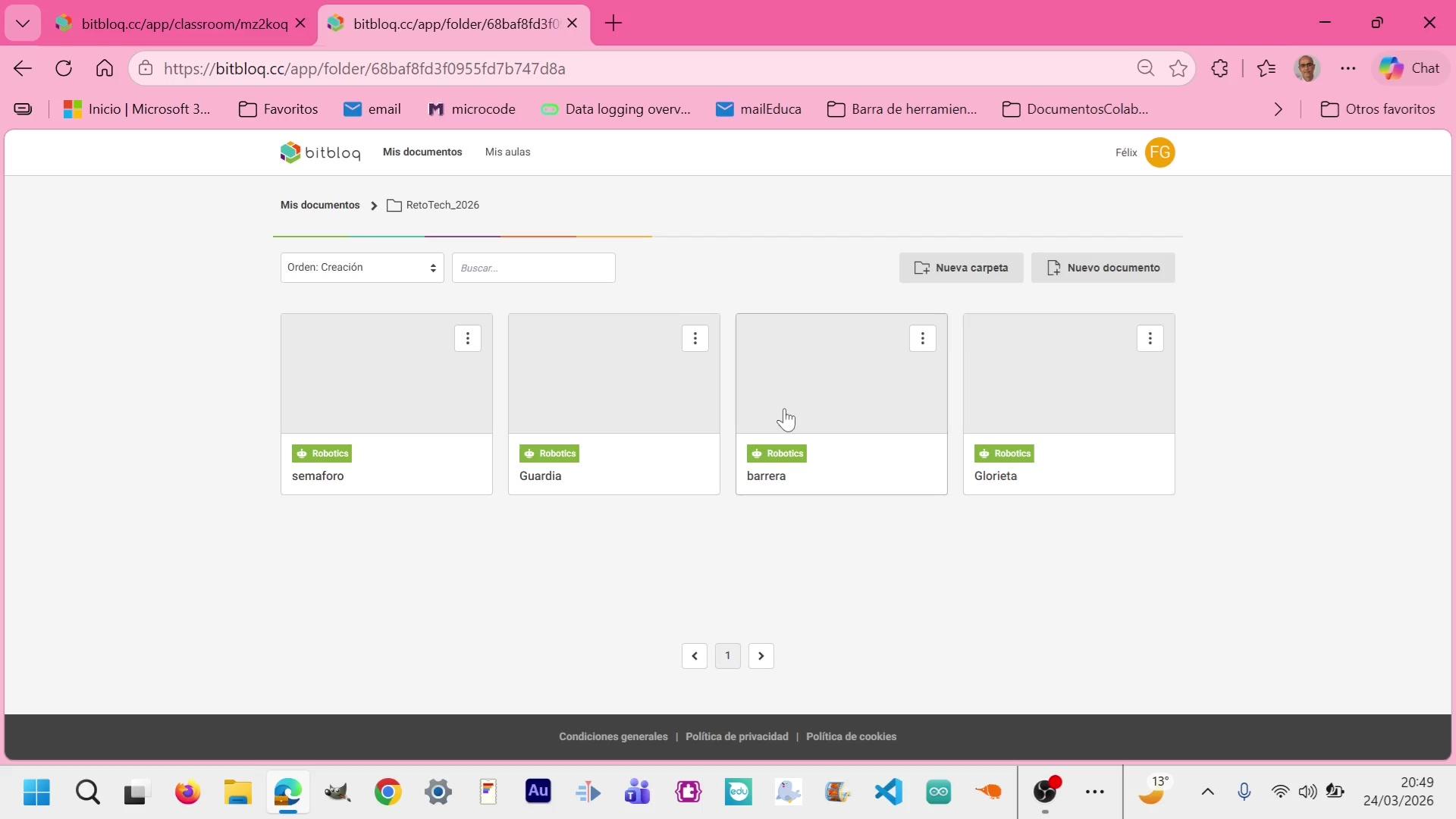This screenshot has width=1456, height=819.
Task: Open browser extensions icon
Action: click(1219, 69)
